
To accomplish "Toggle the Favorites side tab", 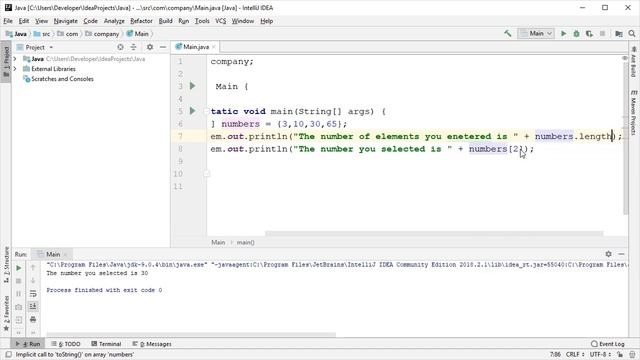I will (x=6, y=313).
